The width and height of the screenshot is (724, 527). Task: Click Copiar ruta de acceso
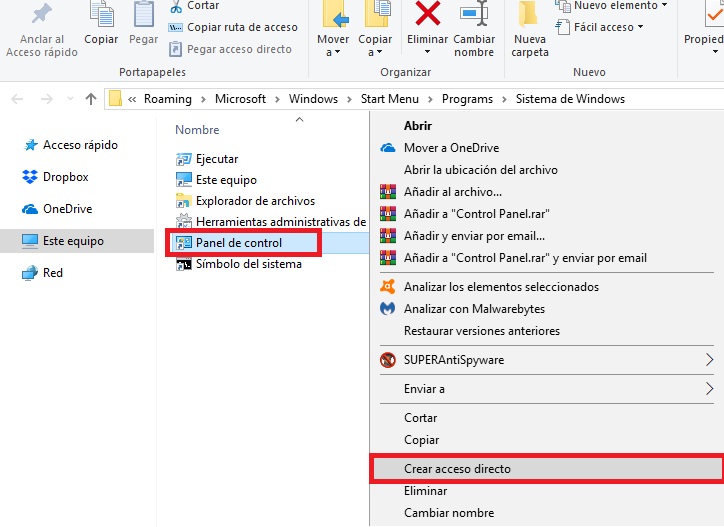(x=242, y=27)
